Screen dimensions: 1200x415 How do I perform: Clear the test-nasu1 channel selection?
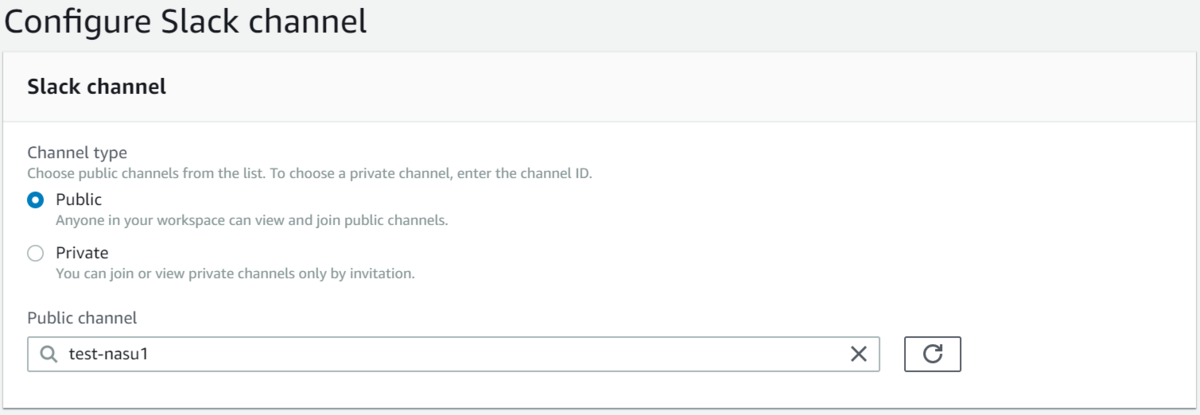click(x=858, y=354)
